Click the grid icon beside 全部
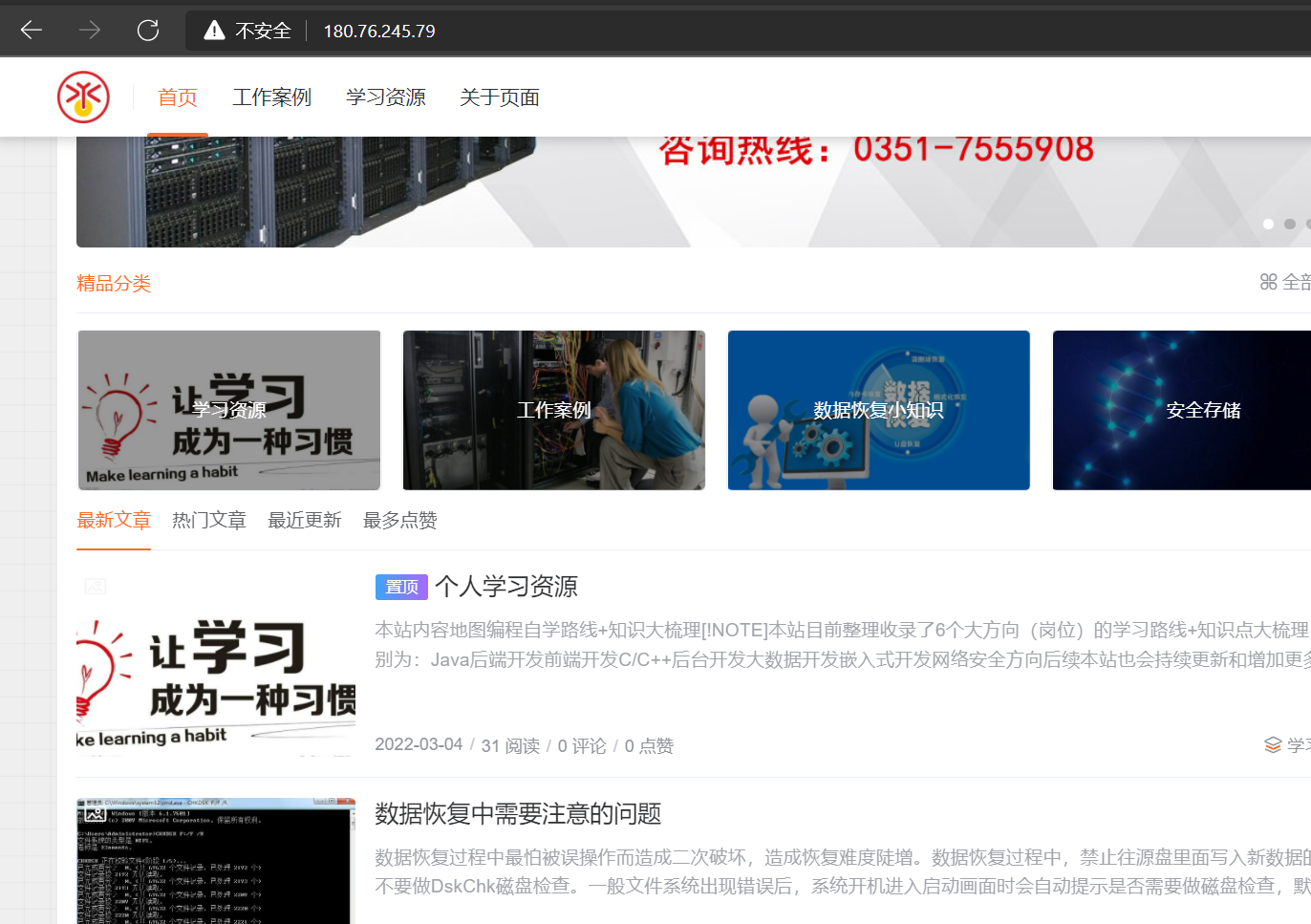1311x924 pixels. 1268,282
